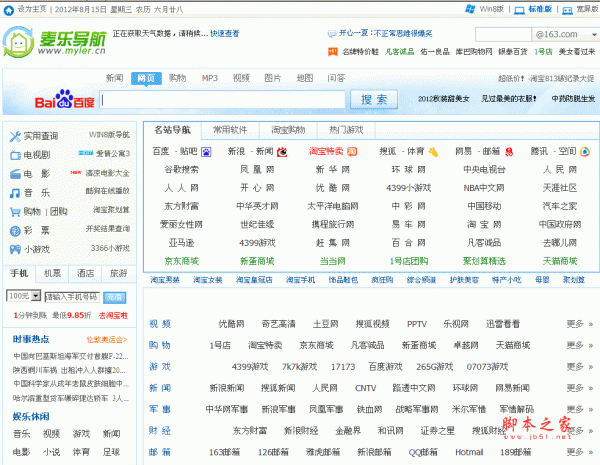
Task: Click the 宽屏版 monitor icon
Action: [x=567, y=10]
